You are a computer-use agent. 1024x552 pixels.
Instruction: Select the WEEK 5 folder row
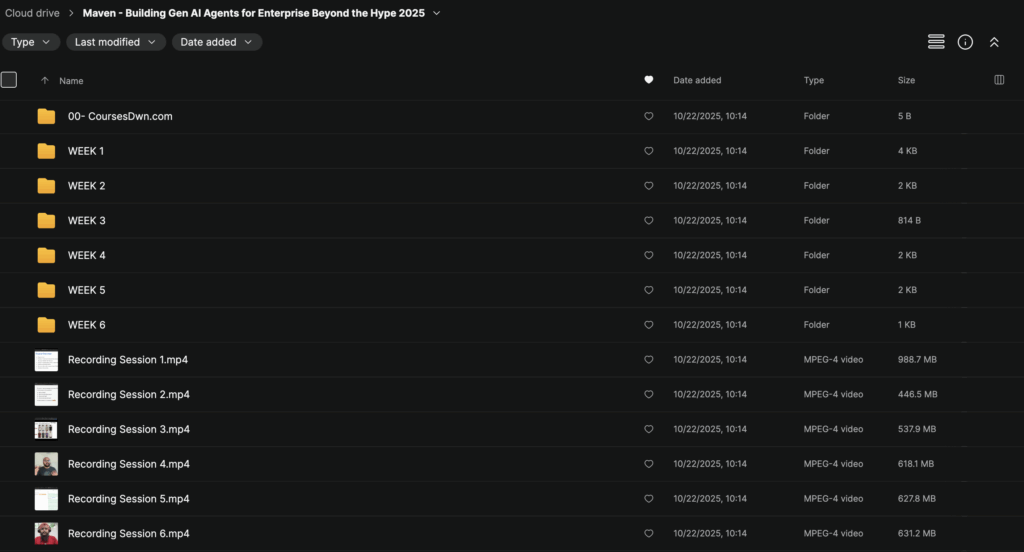point(300,290)
